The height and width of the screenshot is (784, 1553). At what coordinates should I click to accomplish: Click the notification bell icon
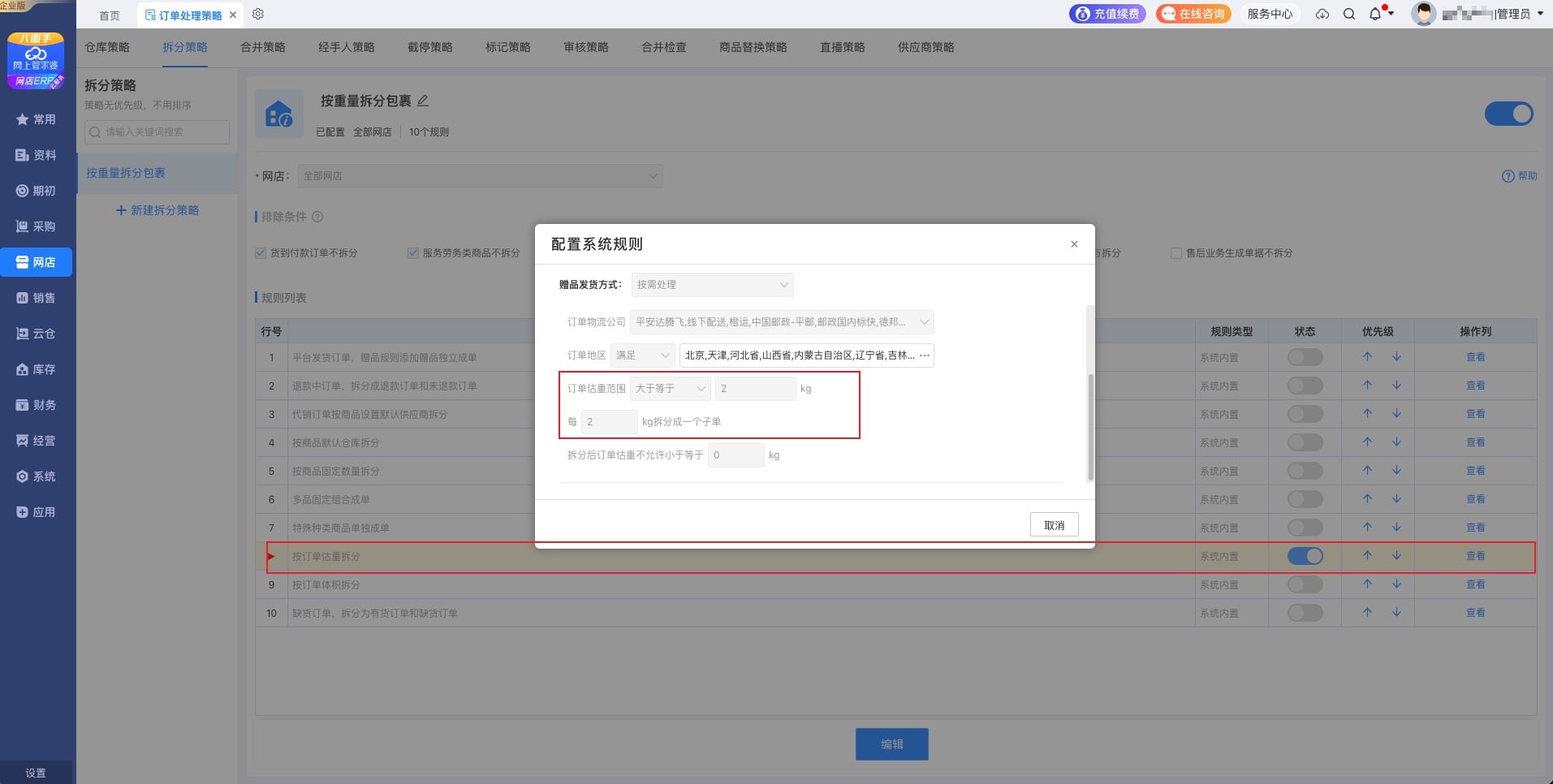point(1375,14)
